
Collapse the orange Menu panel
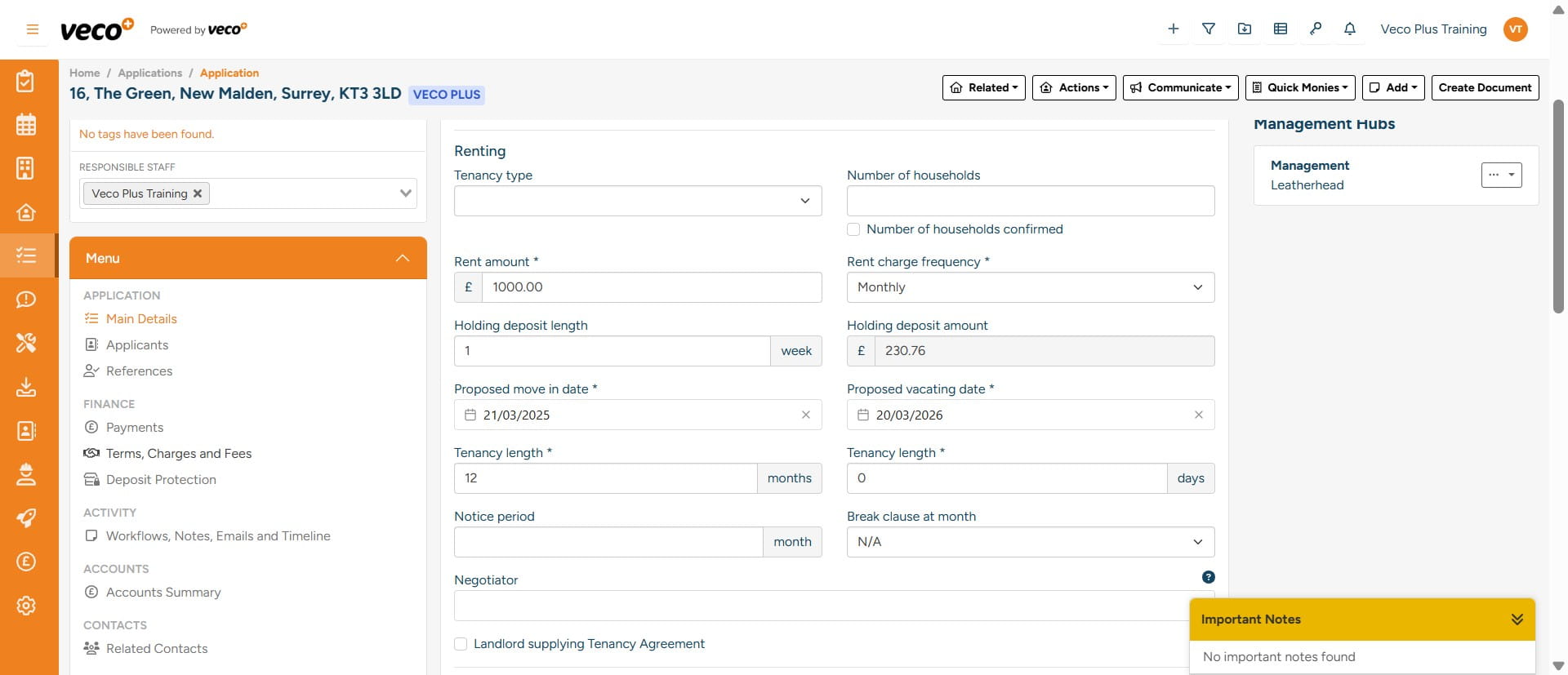(402, 258)
